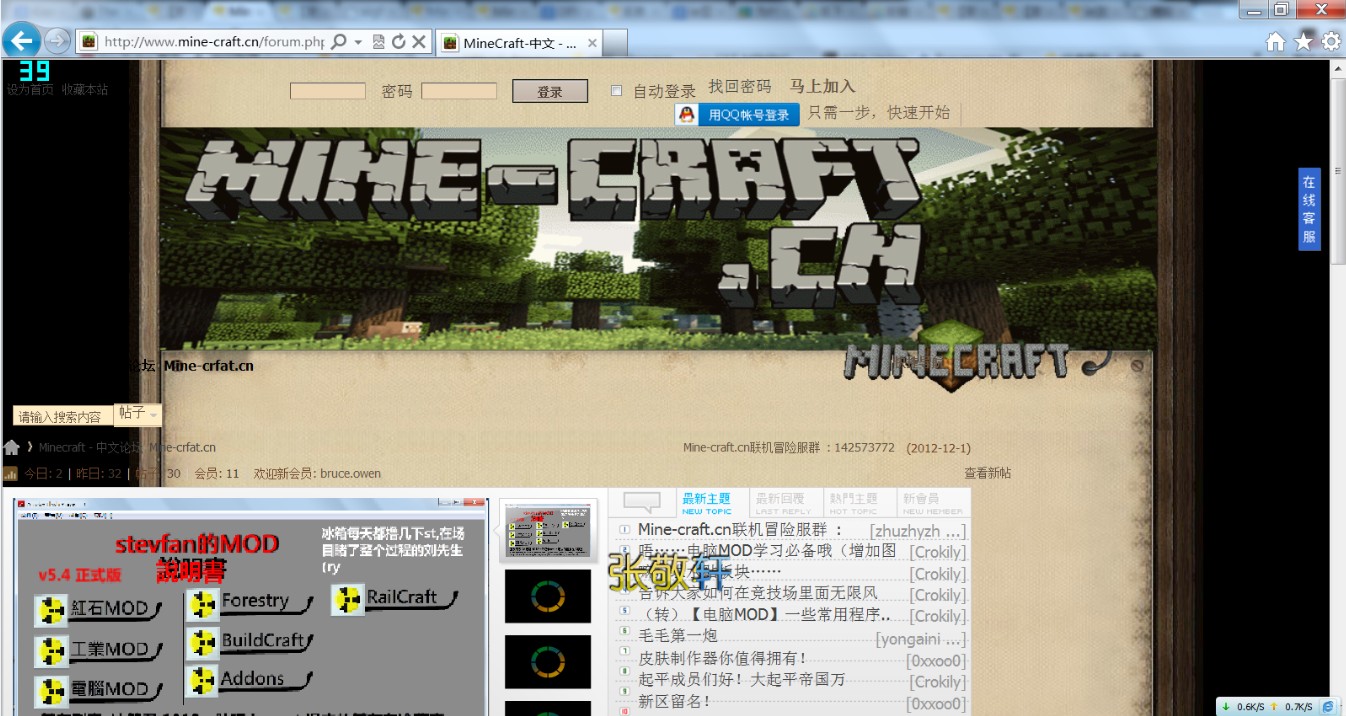Viewport: 1346px width, 716px height.
Task: Open author [yongaini ...] profile
Action: coord(921,638)
